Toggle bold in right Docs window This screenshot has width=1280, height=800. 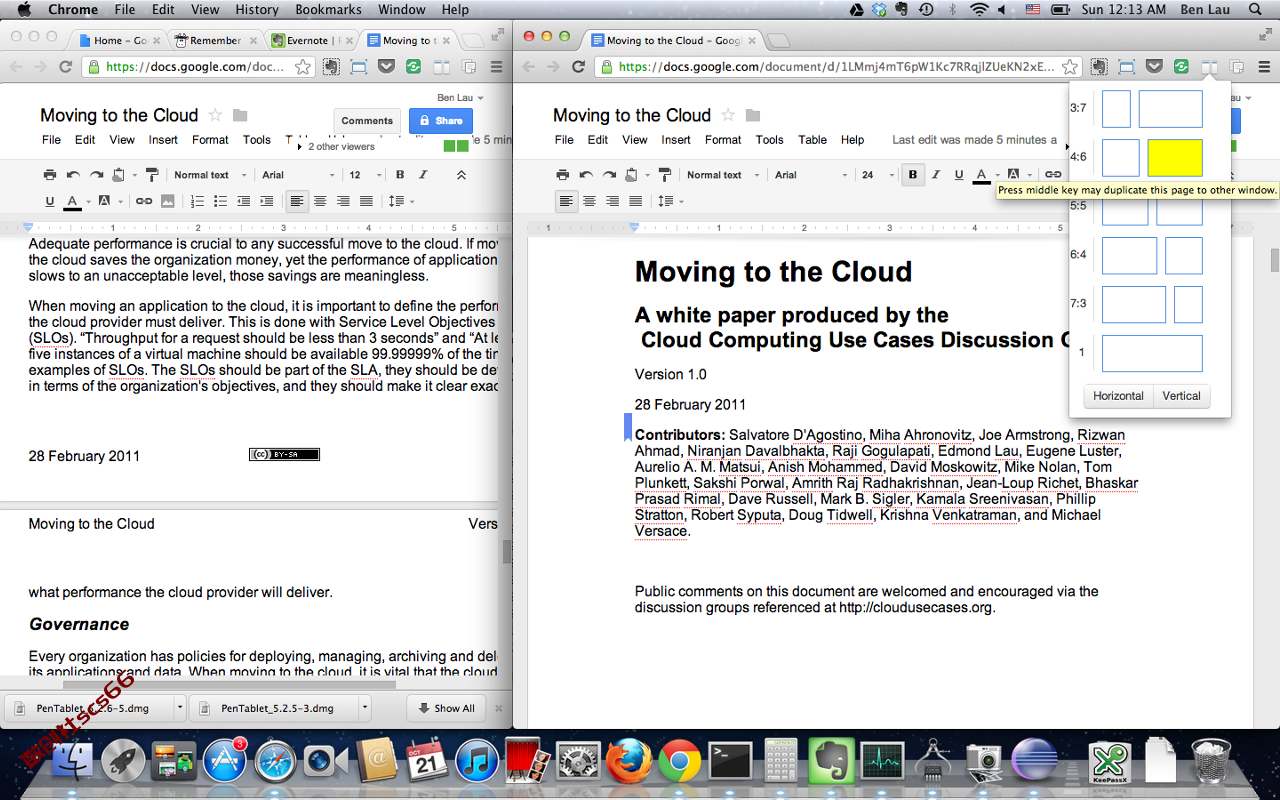[x=913, y=175]
